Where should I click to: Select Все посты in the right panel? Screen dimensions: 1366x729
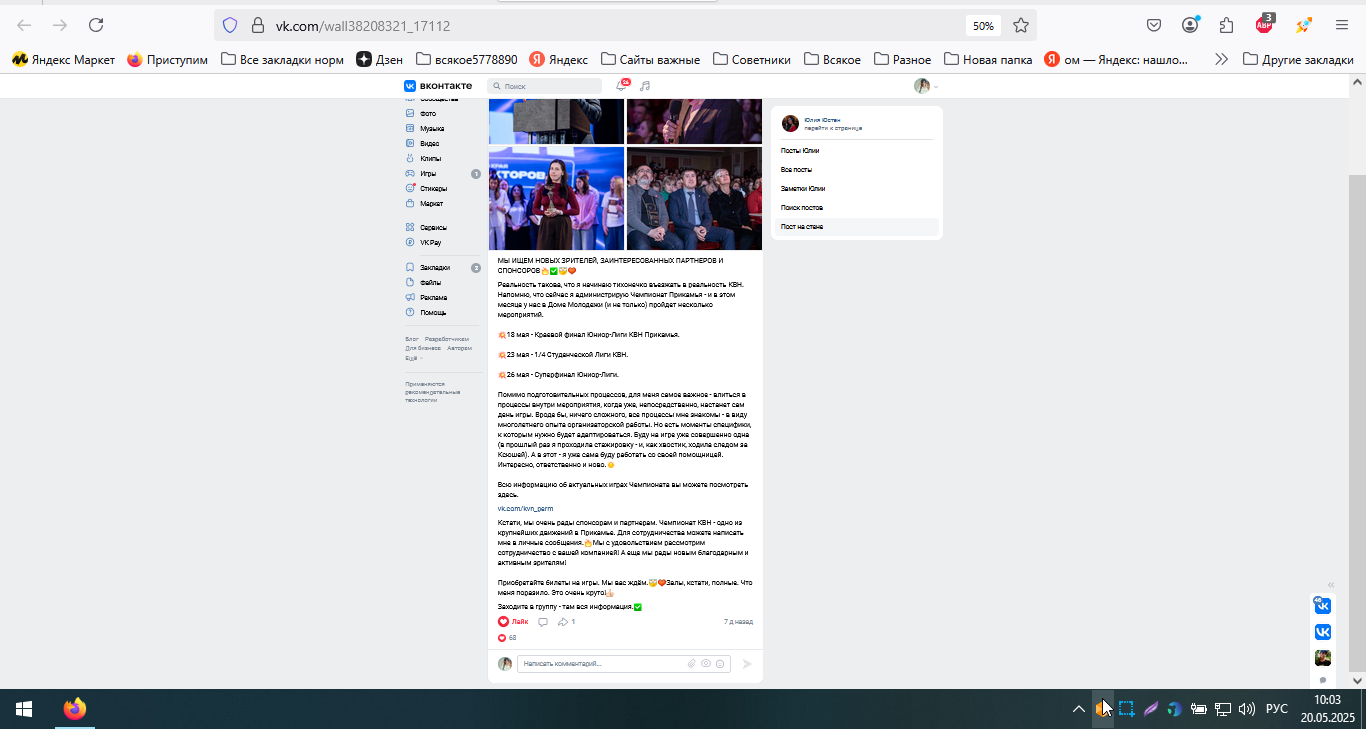pos(797,170)
